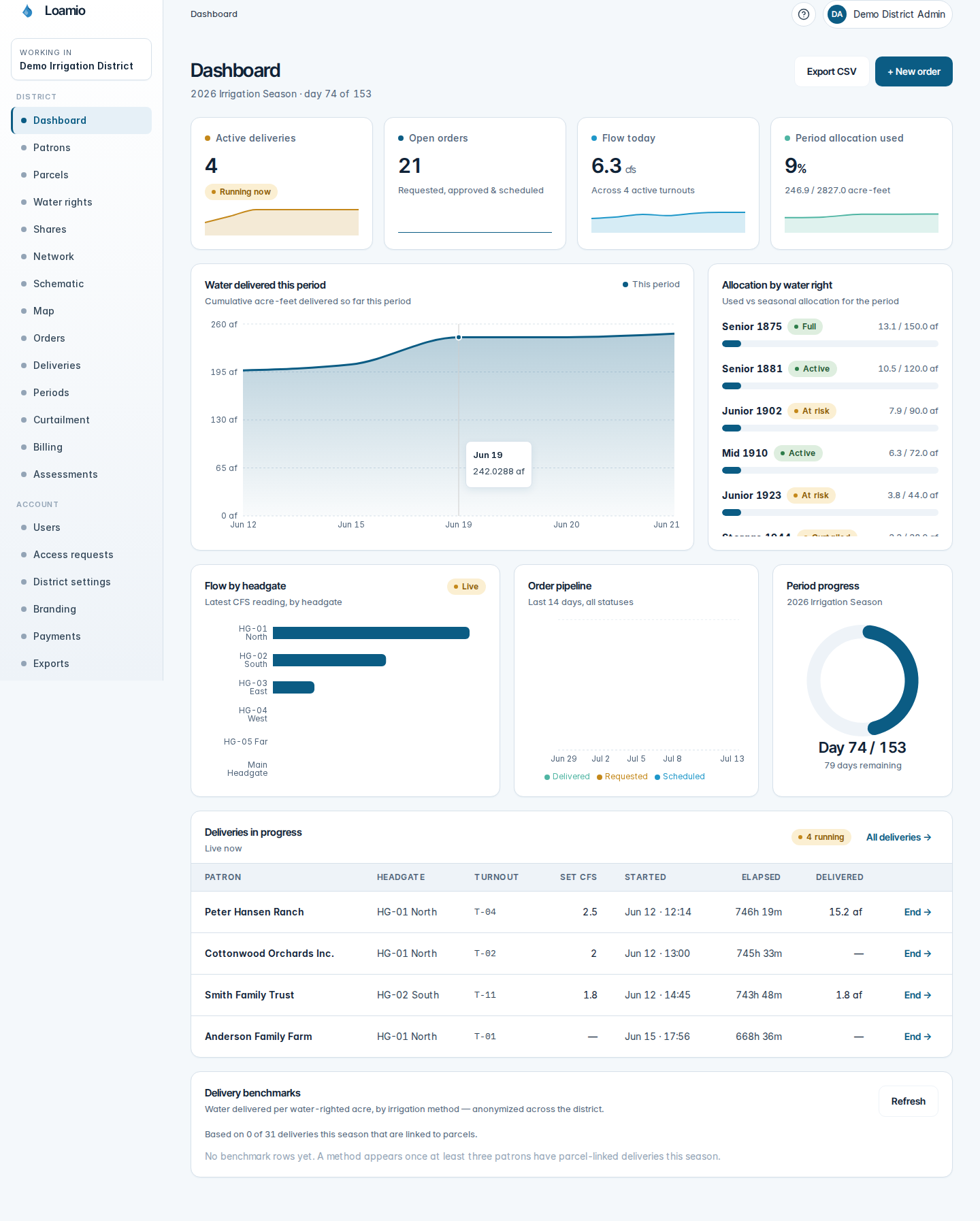The image size is (980, 1221).
Task: Click the ELAPSED column header
Action: [761, 877]
